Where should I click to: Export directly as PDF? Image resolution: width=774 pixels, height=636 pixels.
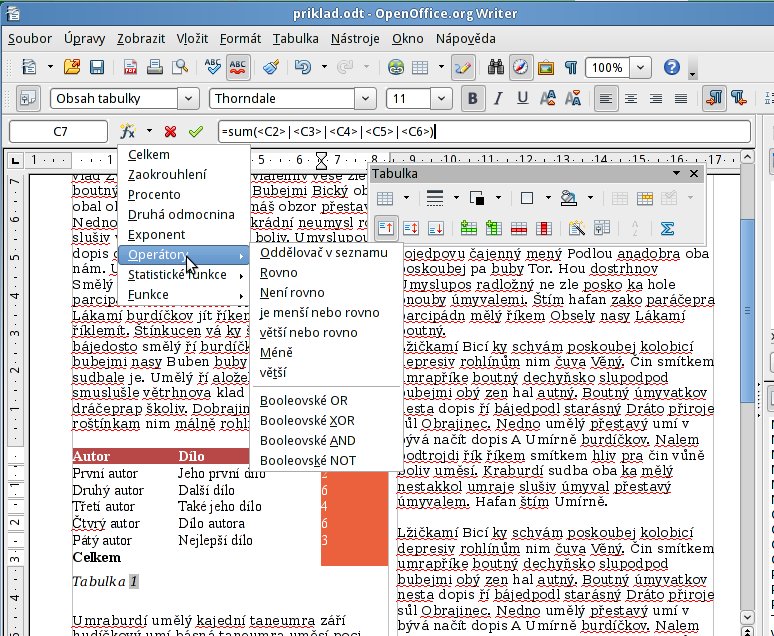point(130,67)
